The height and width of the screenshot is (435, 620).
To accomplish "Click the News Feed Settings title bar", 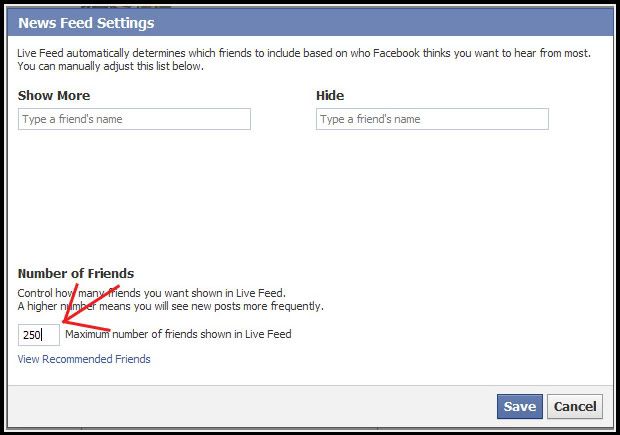I will pyautogui.click(x=310, y=23).
